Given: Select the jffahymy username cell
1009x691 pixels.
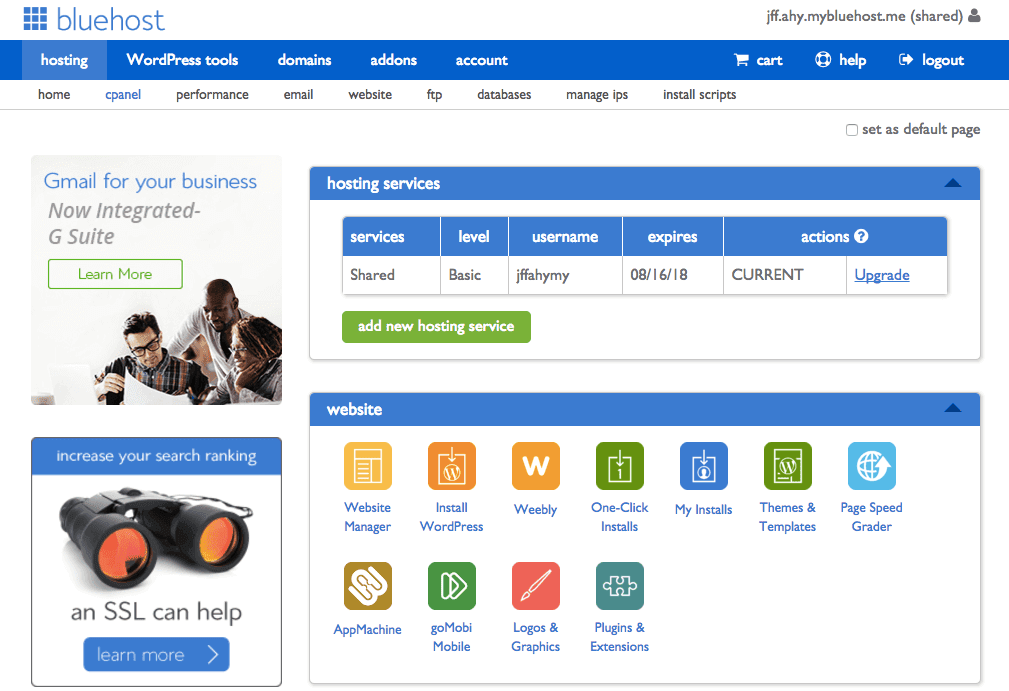Looking at the screenshot, I should click(565, 275).
